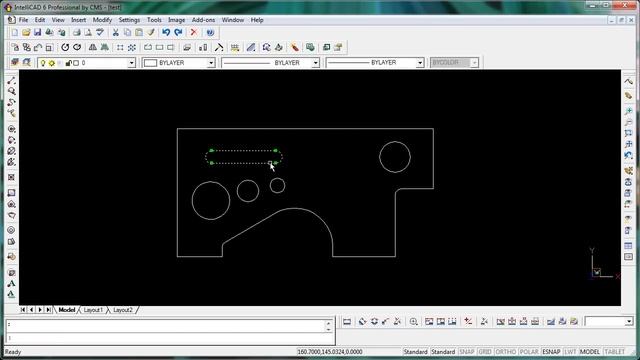Image resolution: width=640 pixels, height=360 pixels.
Task: Save the drawing with the floppy disk icon
Action: [x=38, y=32]
